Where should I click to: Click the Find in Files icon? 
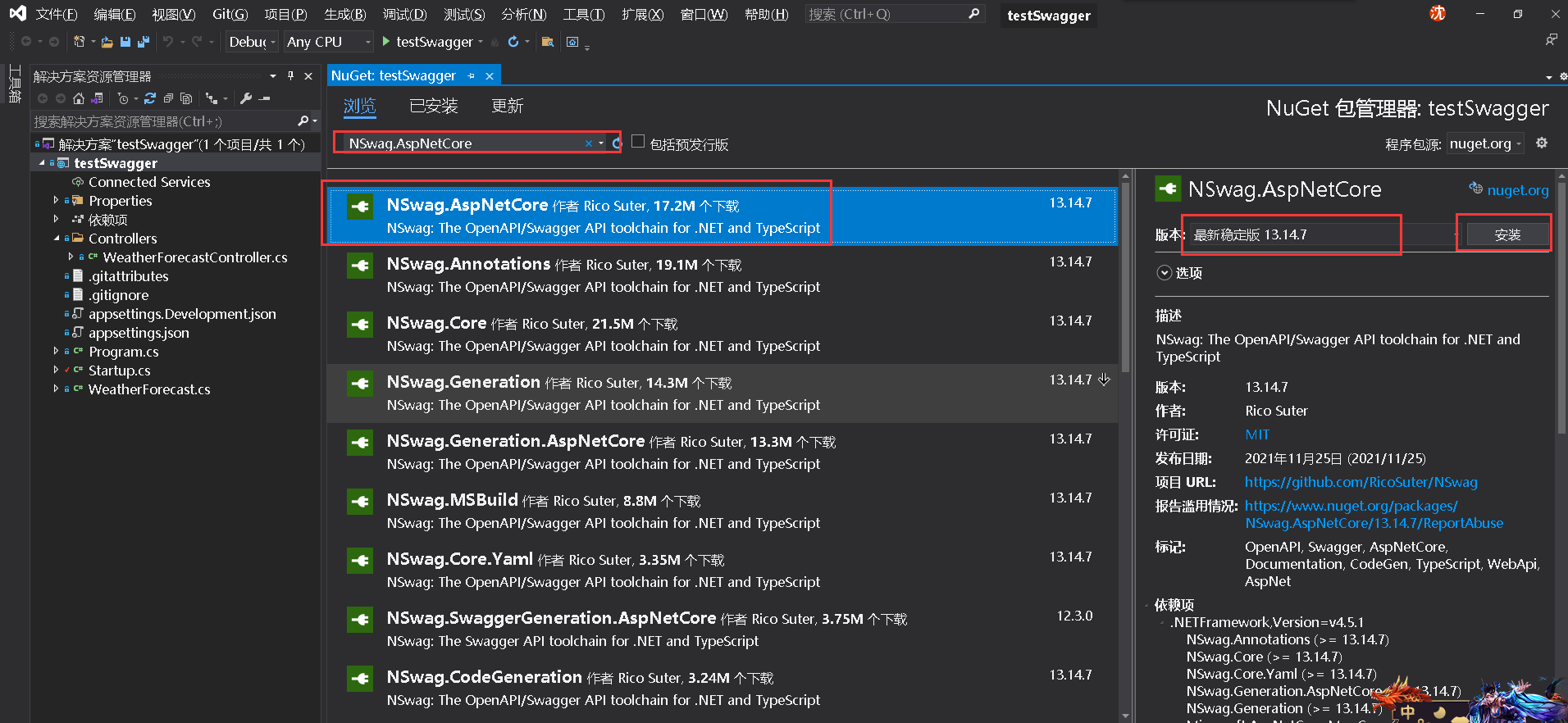click(548, 42)
